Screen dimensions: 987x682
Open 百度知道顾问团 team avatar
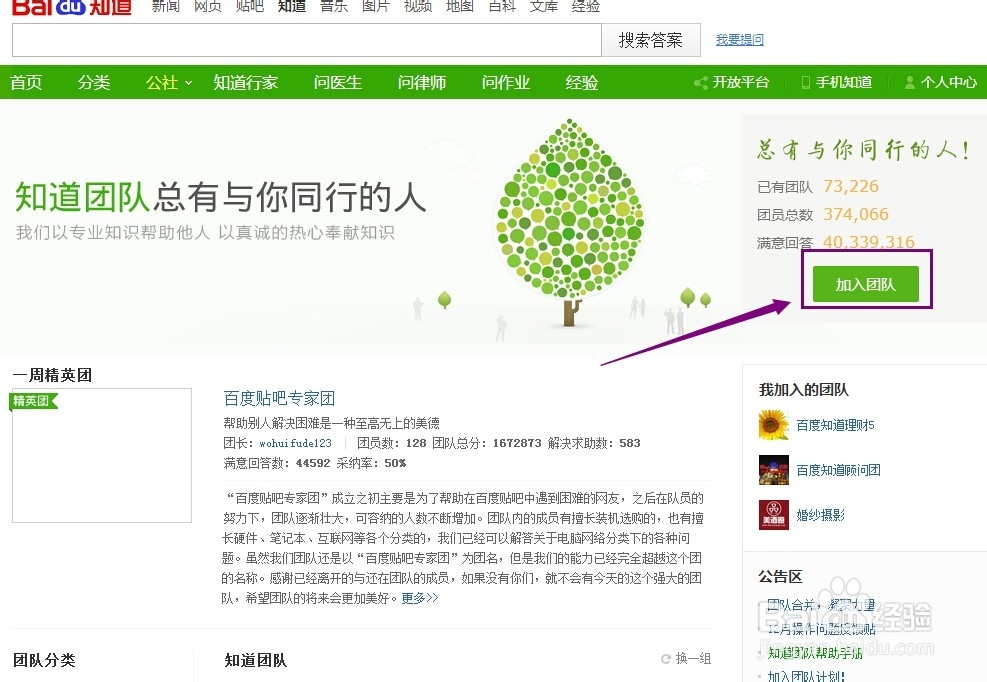(x=774, y=470)
